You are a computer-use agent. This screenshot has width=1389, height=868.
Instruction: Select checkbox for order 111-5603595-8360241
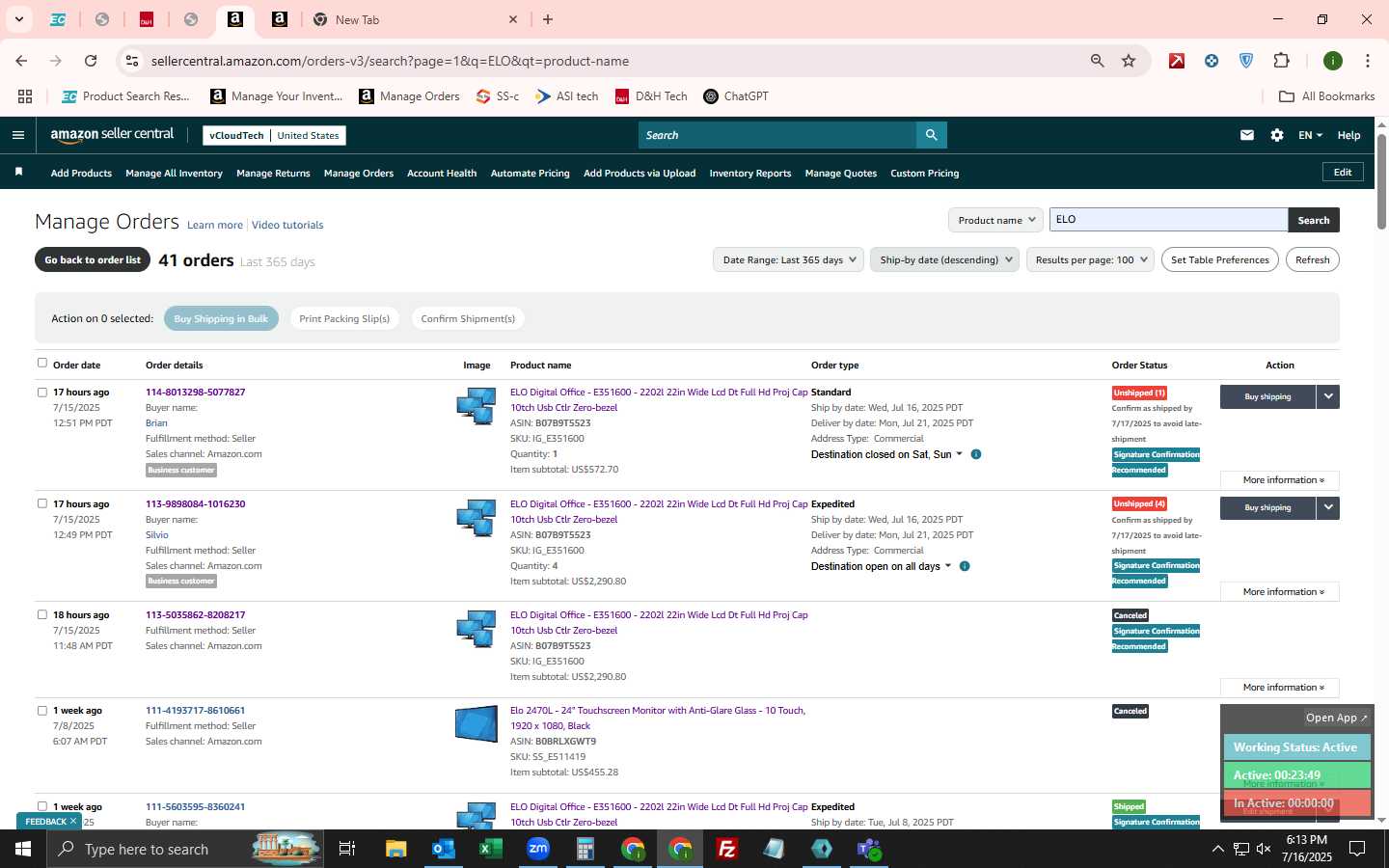[x=41, y=806]
